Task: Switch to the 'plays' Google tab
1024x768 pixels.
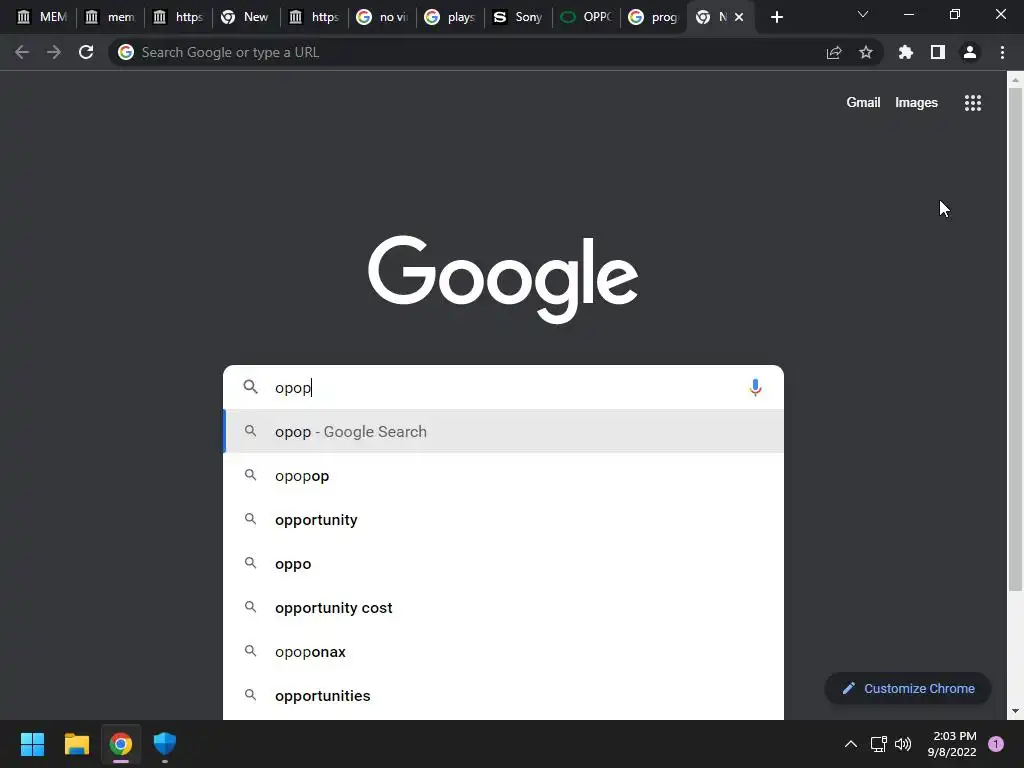Action: click(451, 17)
